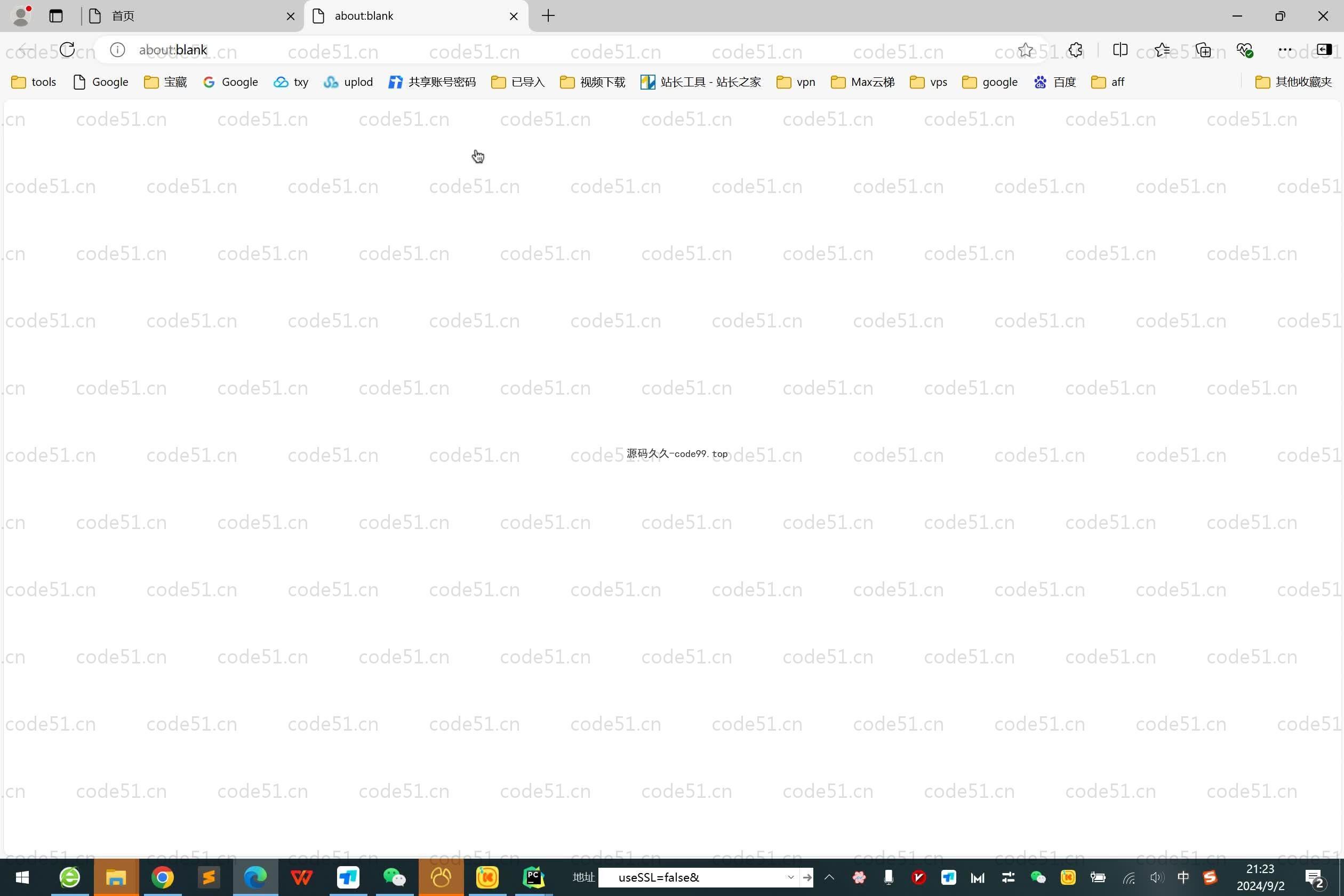1344x896 pixels.
Task: Open the txy bookmark
Action: pyautogui.click(x=291, y=82)
